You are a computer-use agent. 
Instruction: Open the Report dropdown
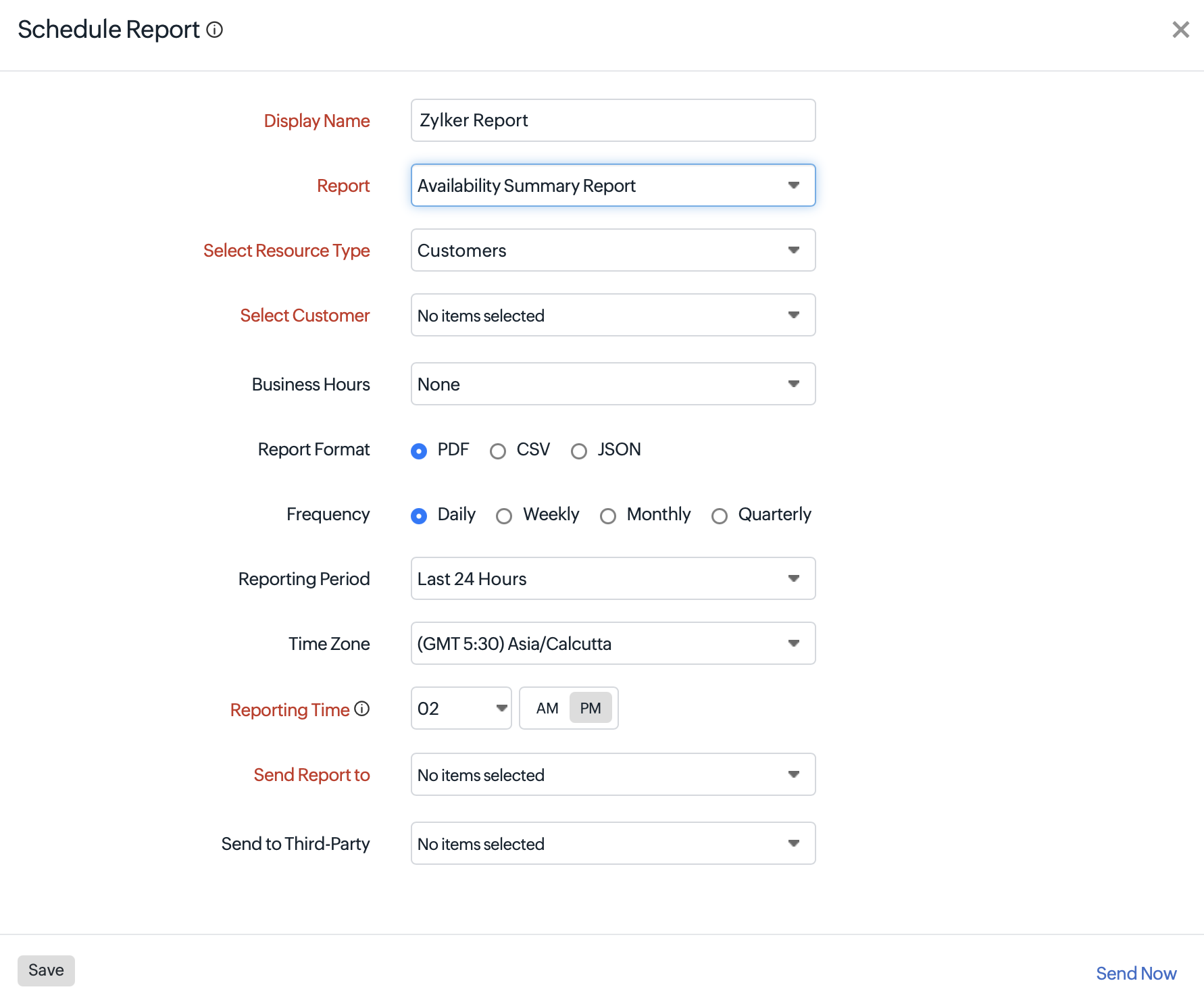[613, 185]
